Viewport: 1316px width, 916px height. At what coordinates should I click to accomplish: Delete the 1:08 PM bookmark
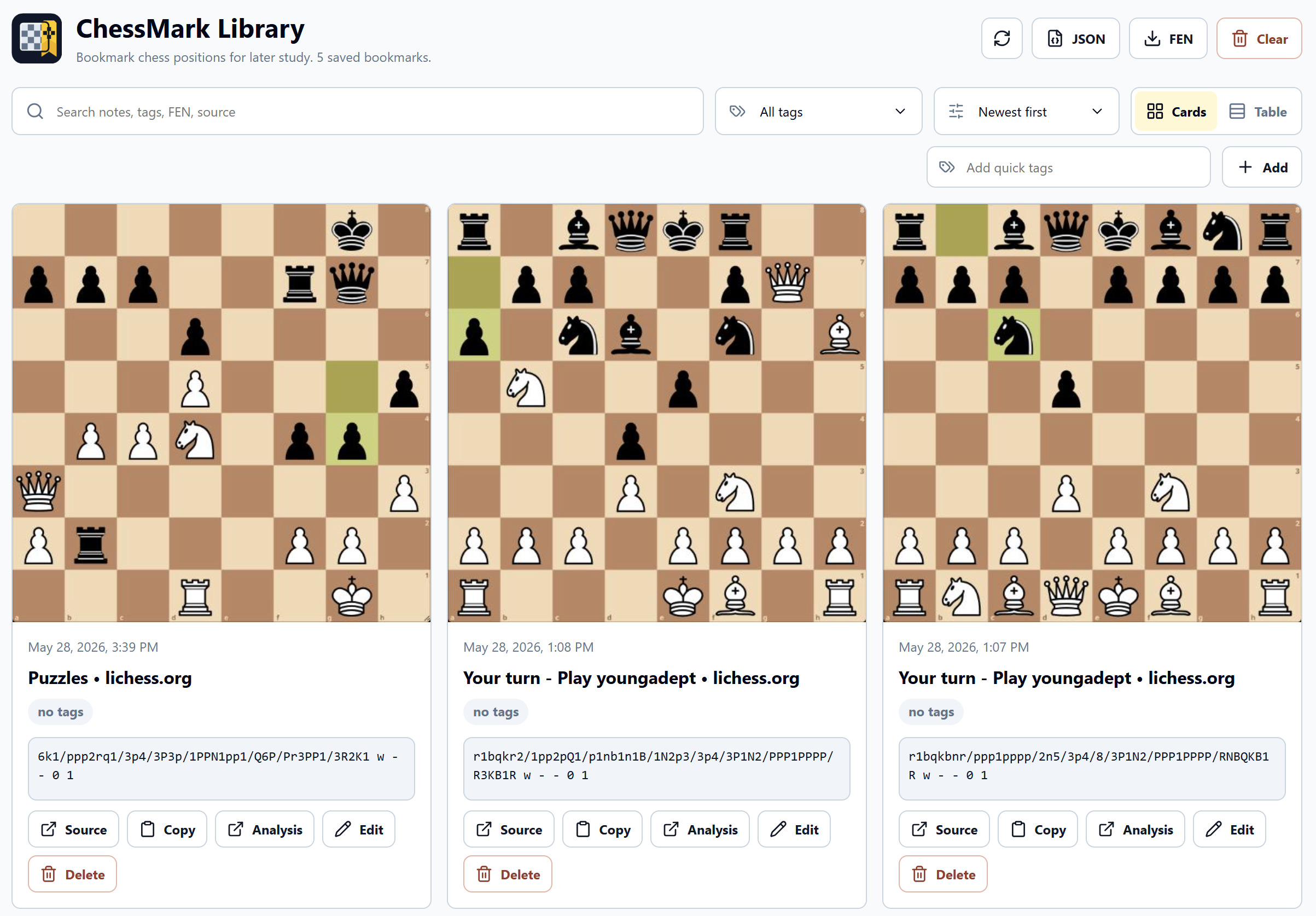coord(507,873)
